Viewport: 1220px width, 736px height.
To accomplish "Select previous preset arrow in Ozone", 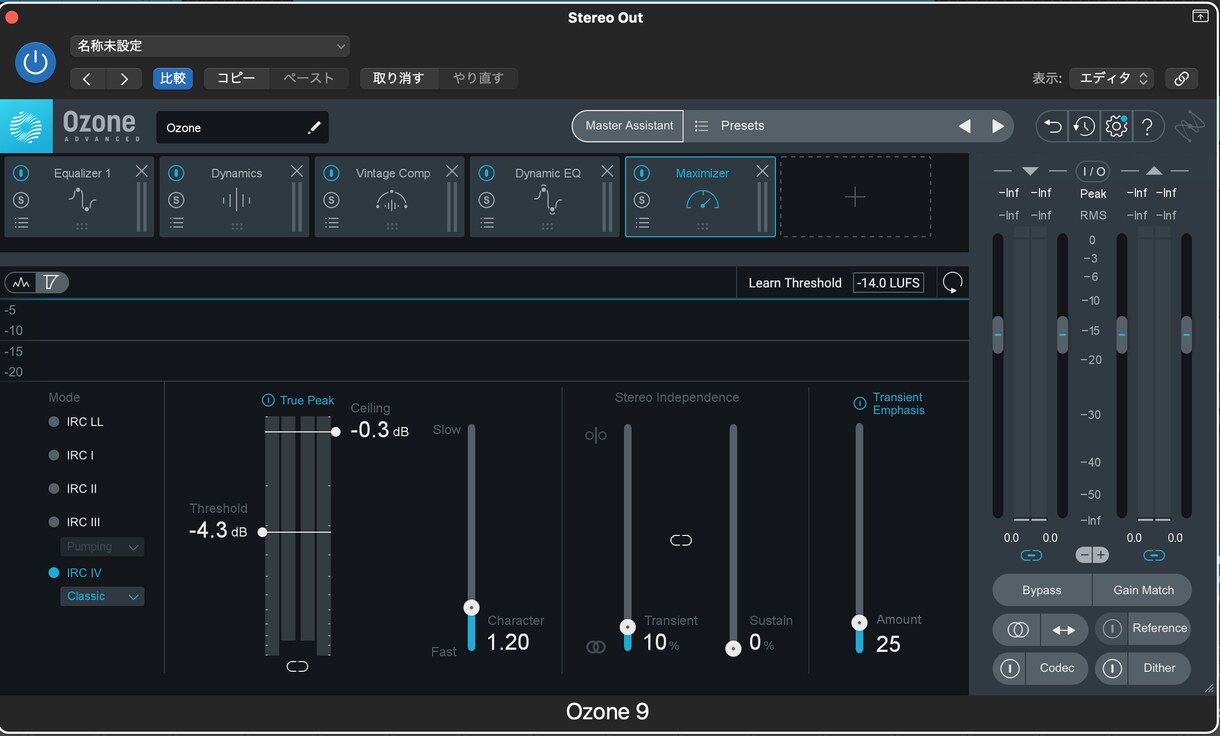I will coord(964,126).
